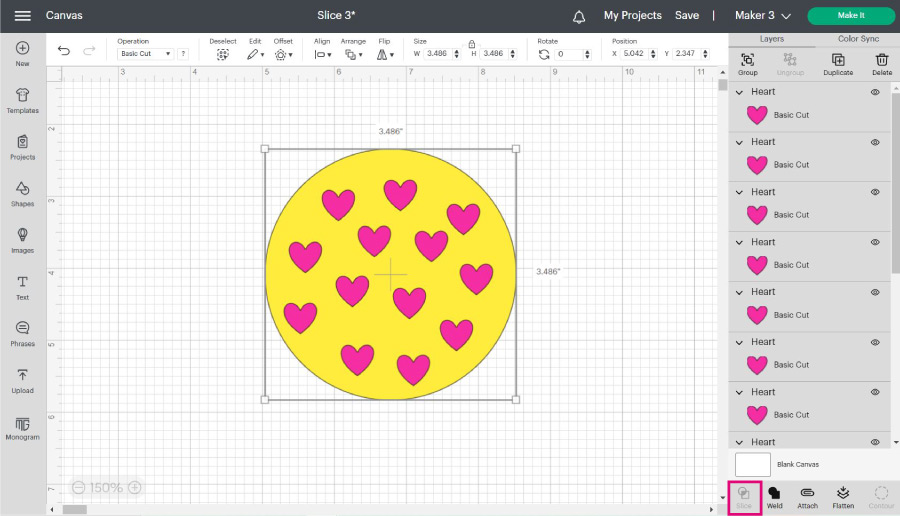Zoom in on the canvas

coord(135,487)
